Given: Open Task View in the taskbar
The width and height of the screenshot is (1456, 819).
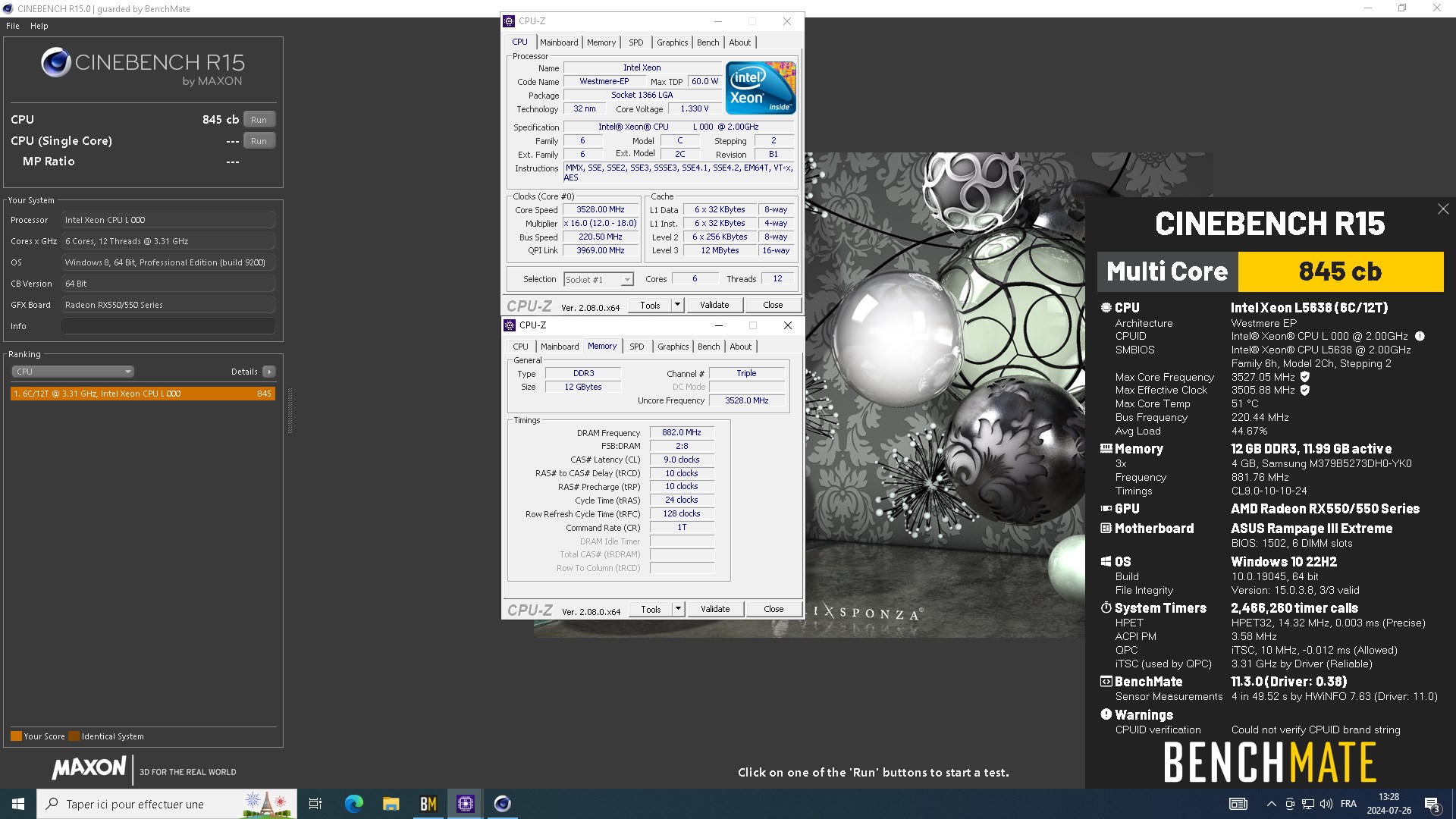Looking at the screenshot, I should [x=315, y=804].
